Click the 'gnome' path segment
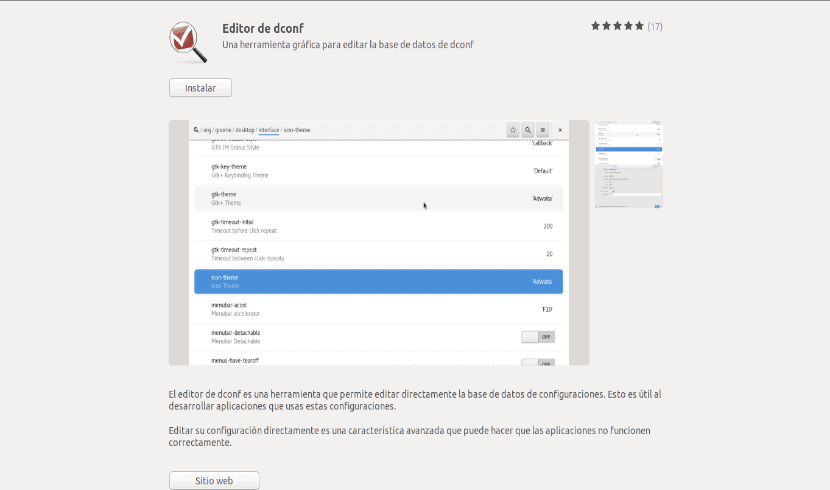 pos(223,130)
